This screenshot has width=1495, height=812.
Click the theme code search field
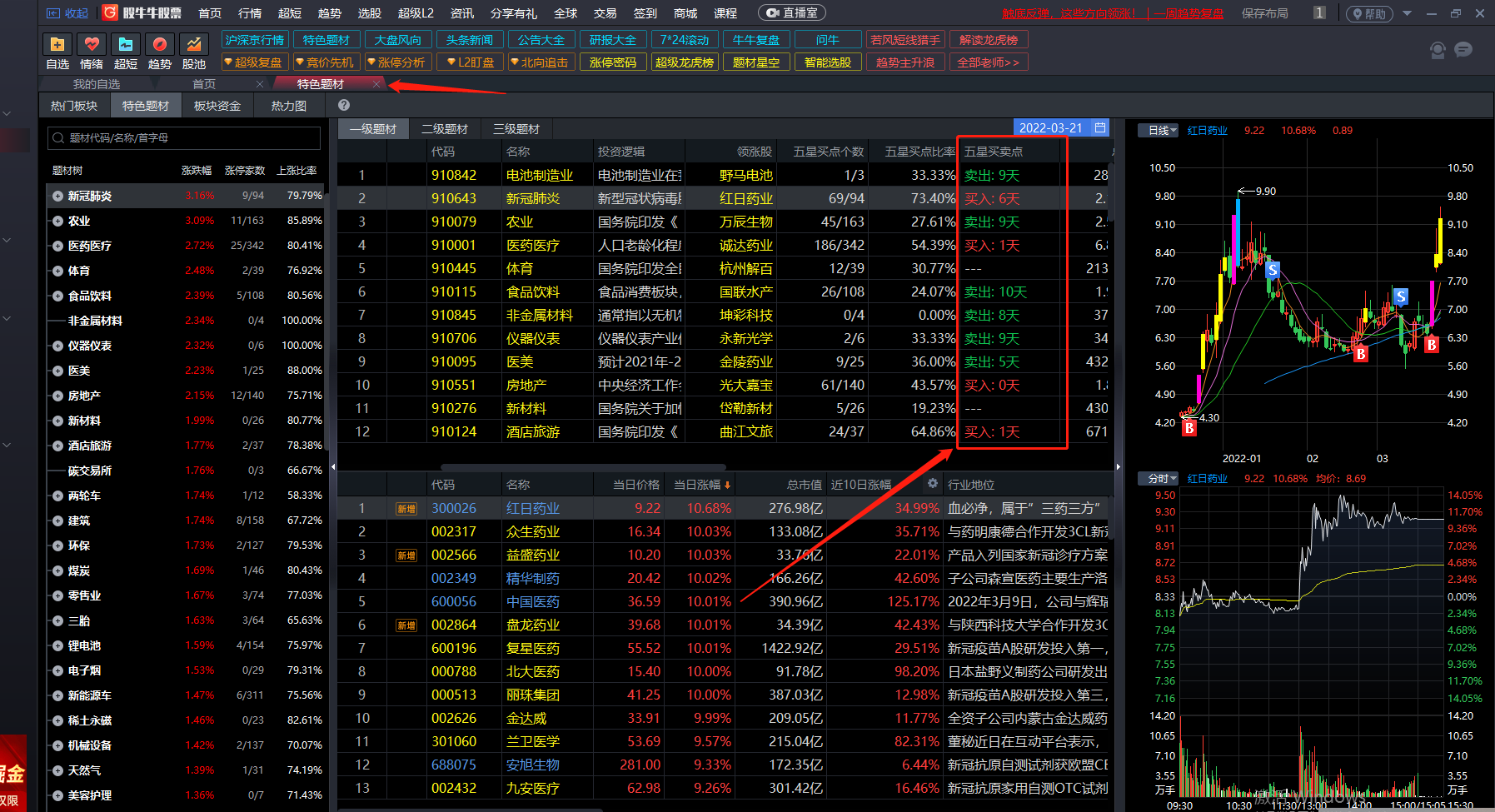pos(184,138)
